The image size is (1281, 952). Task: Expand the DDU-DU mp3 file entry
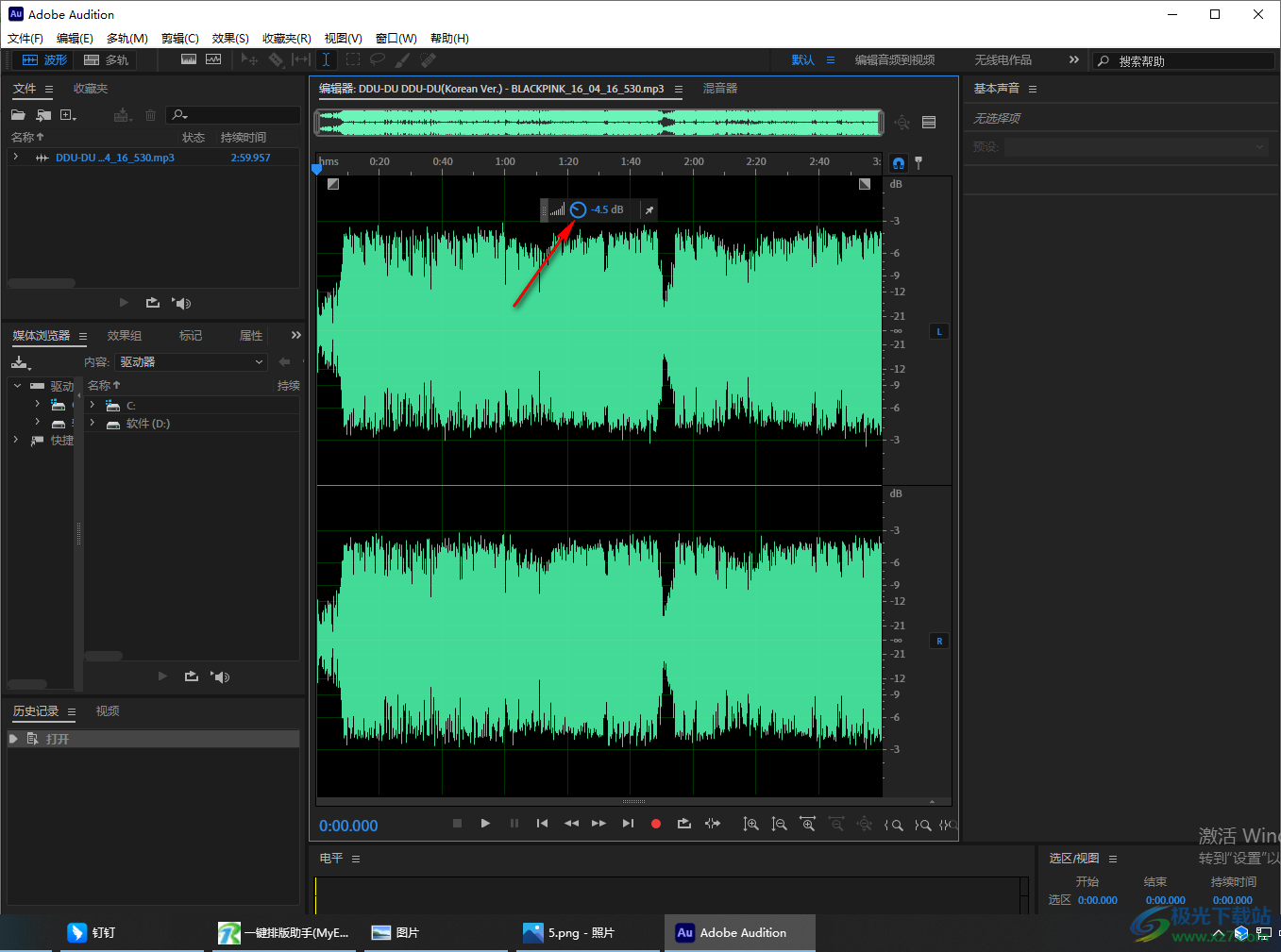tap(16, 158)
